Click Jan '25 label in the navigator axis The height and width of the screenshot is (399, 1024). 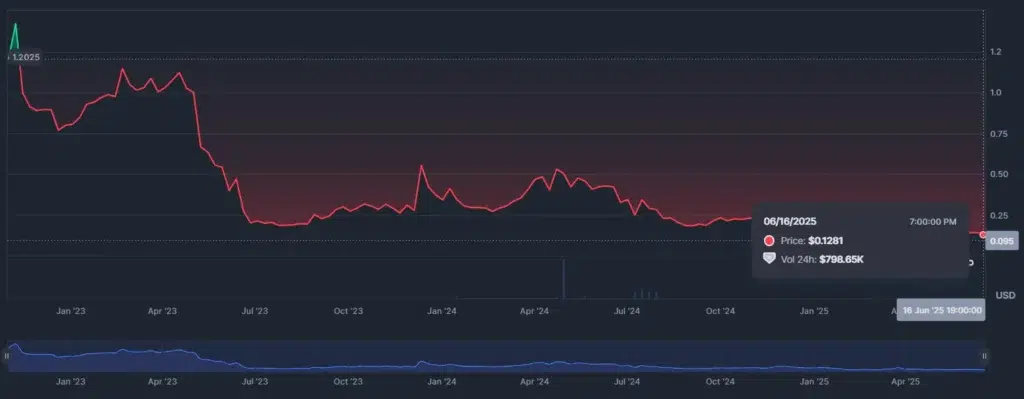814,381
